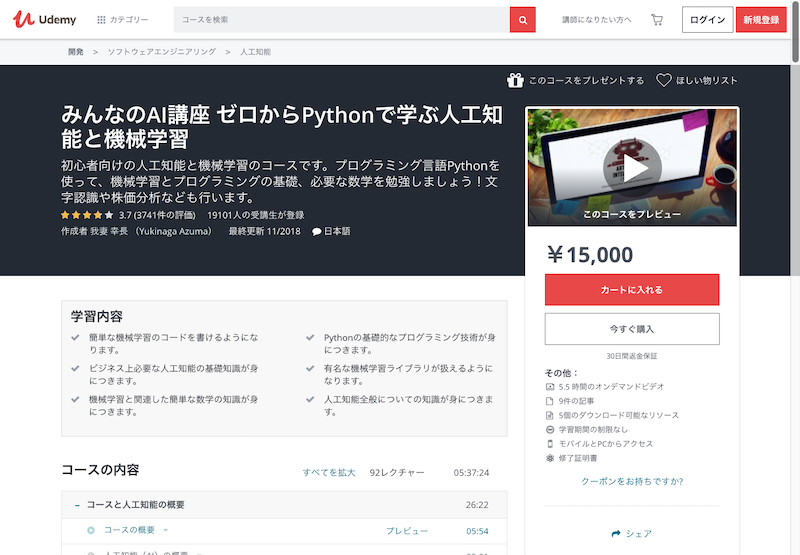
Task: Click the checkmark beside Pythonの基礎的なプログラミング
Action: (x=310, y=337)
